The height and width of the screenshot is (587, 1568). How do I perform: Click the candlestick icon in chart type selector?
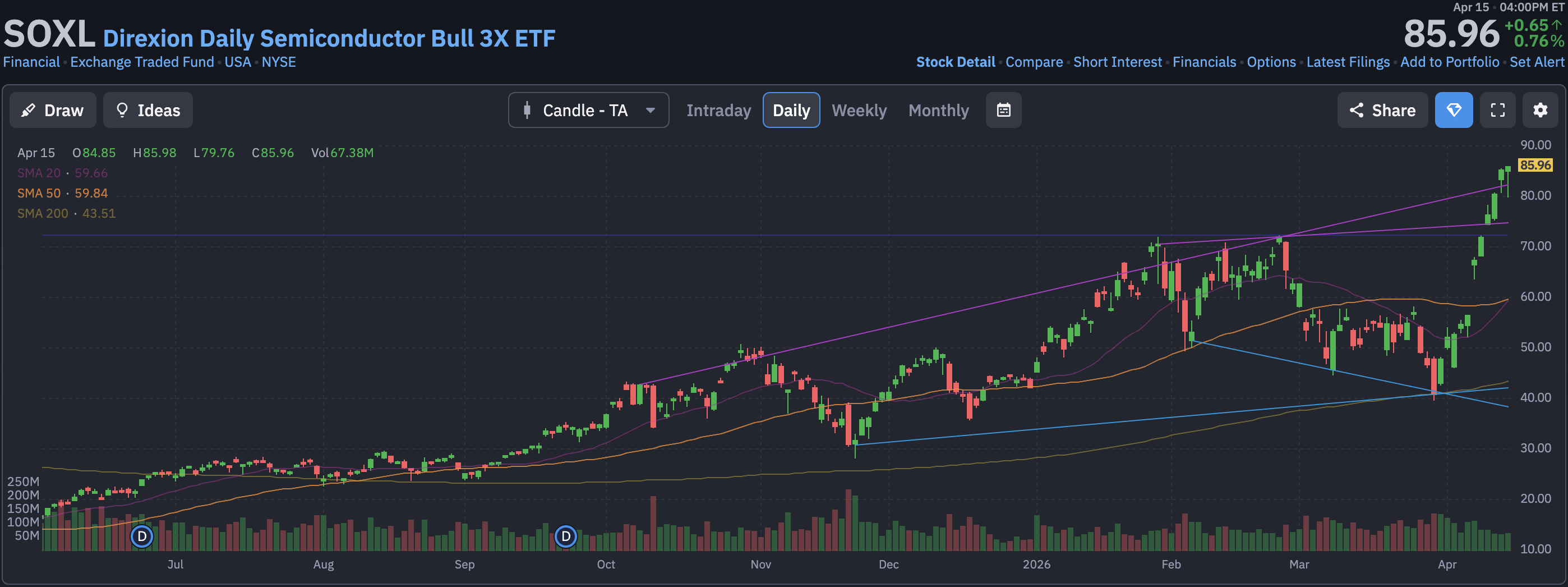527,110
